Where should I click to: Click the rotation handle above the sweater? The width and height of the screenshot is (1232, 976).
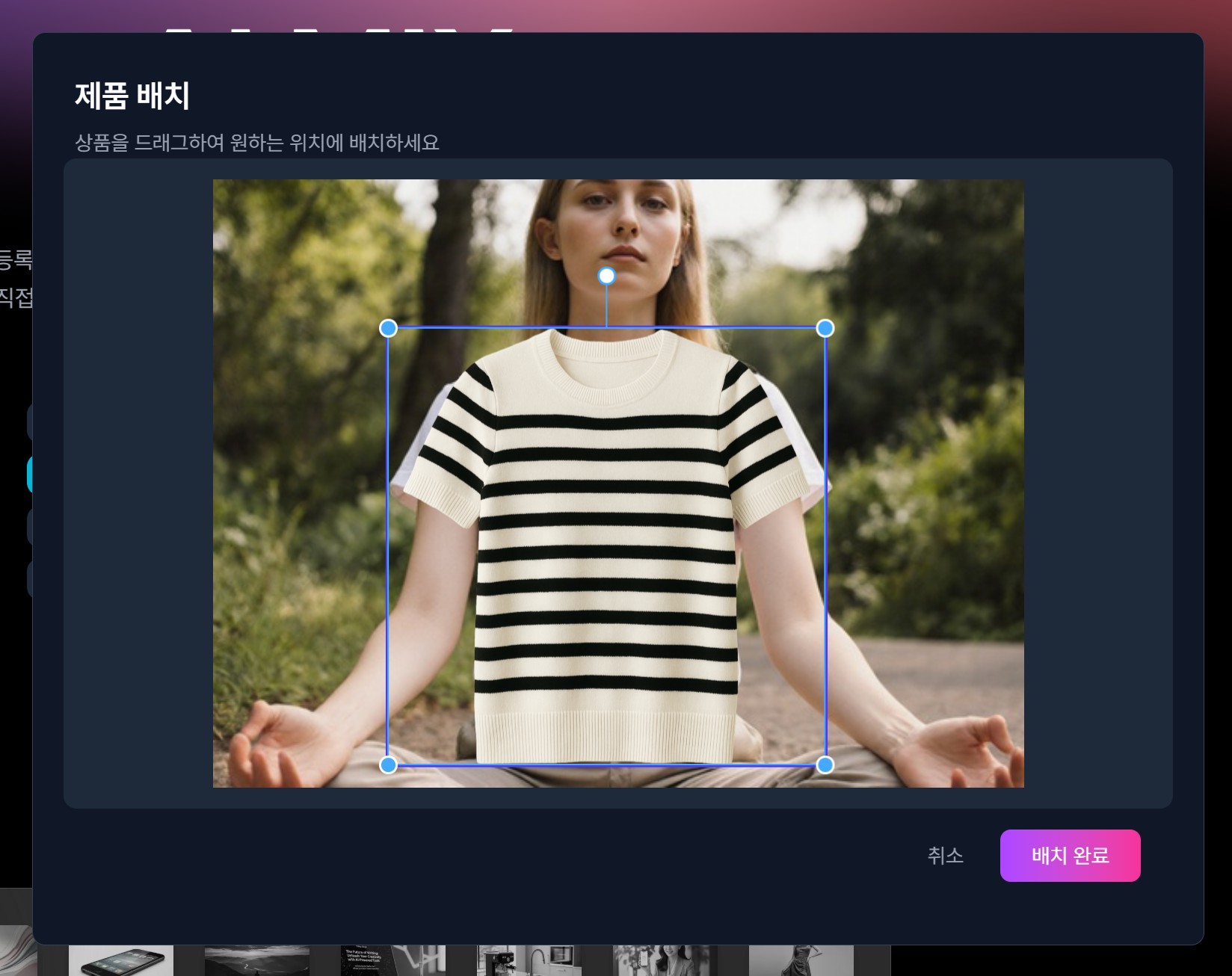[x=606, y=276]
